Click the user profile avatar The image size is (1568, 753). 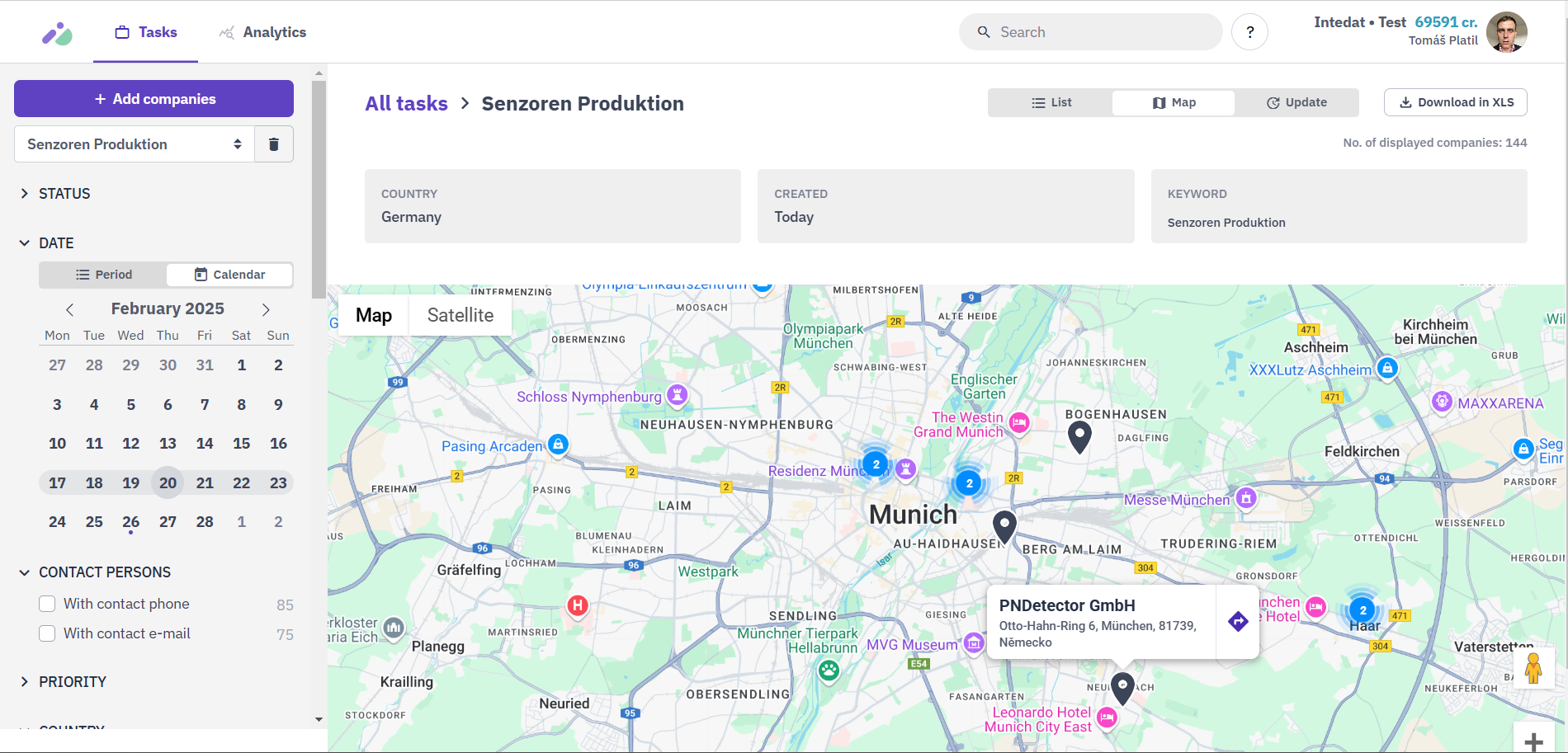point(1506,32)
